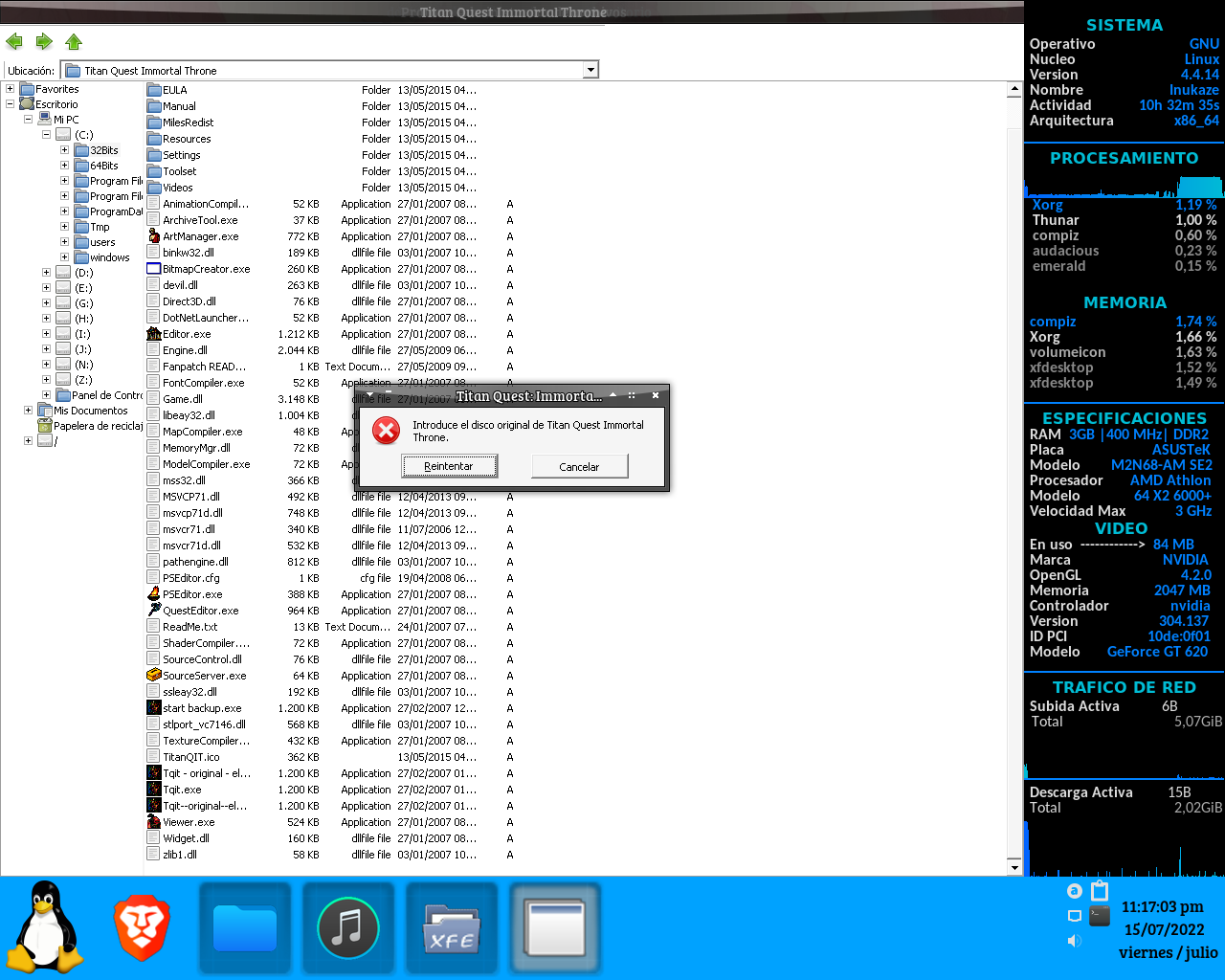Click the green forward arrow icon
Image resolution: width=1225 pixels, height=980 pixels.
click(44, 41)
